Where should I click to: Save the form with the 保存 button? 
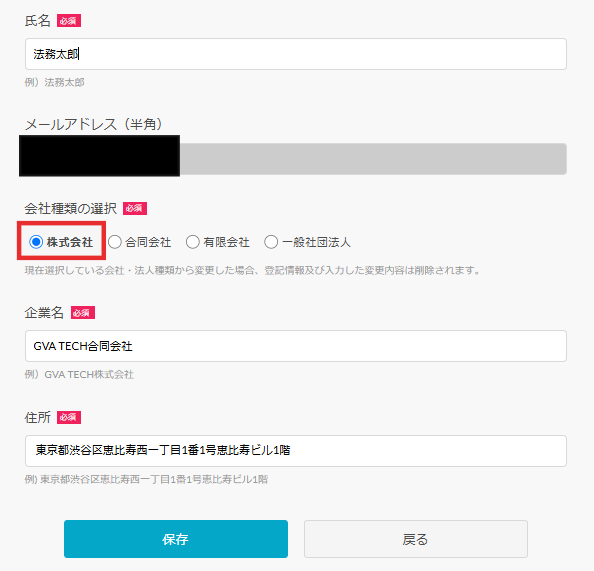coord(176,539)
